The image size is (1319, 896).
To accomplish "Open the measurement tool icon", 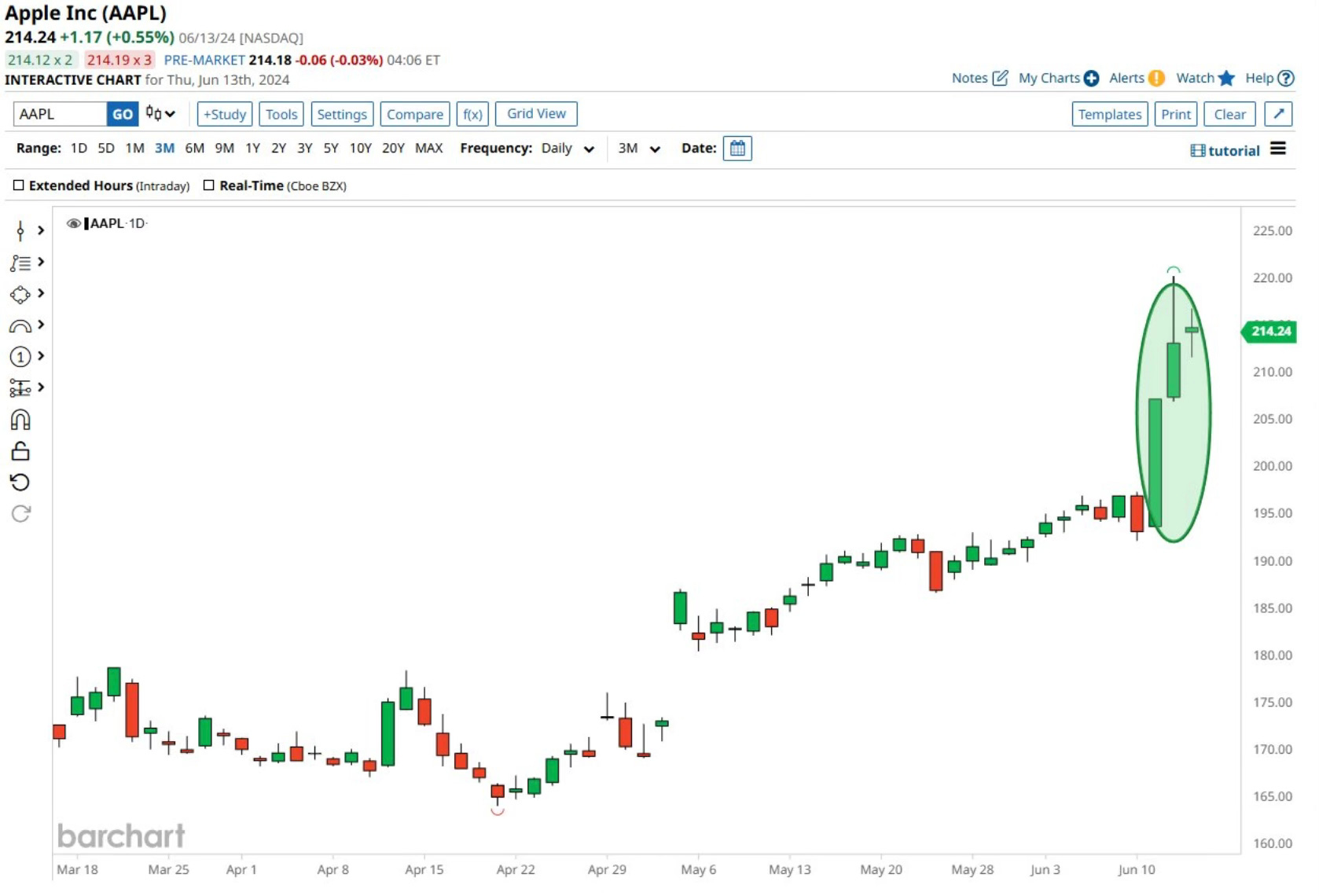I will (x=20, y=388).
